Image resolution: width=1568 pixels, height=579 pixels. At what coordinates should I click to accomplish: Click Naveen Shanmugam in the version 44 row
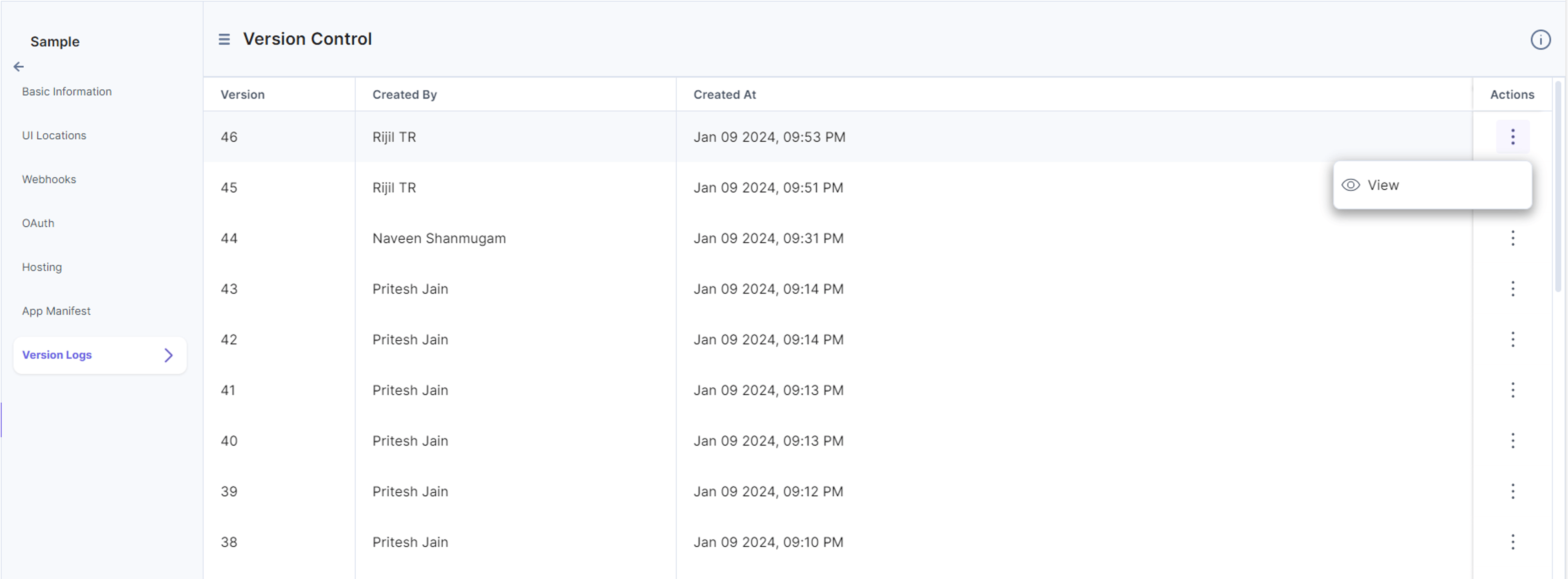pos(439,238)
